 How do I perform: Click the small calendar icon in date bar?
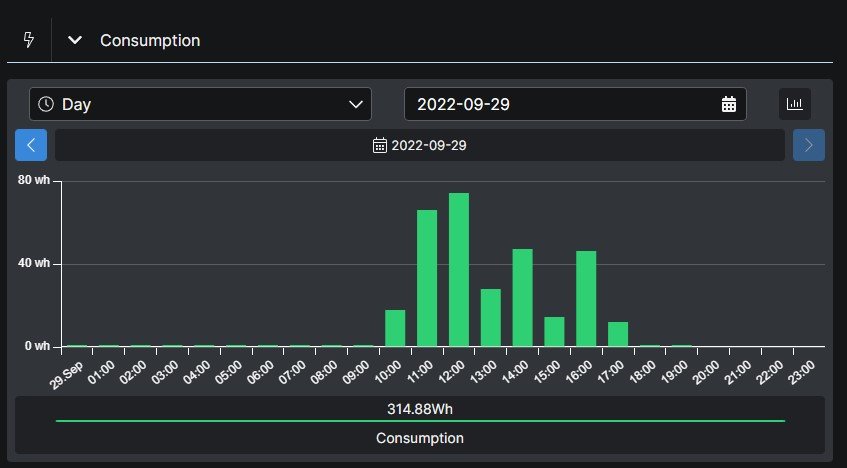pyautogui.click(x=380, y=145)
